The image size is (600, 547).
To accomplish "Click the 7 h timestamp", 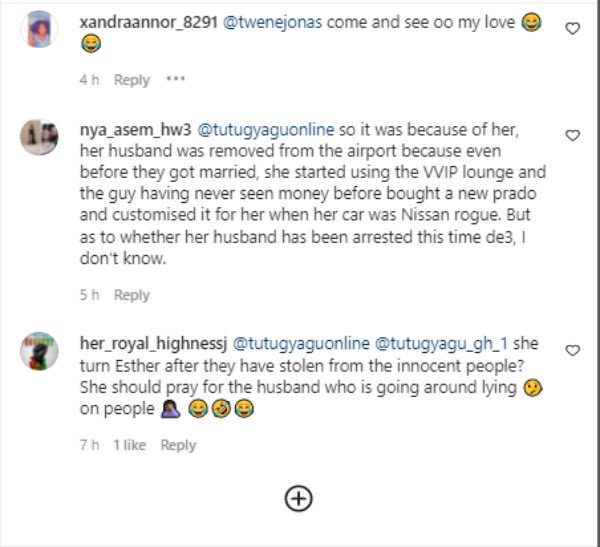I will click(x=90, y=445).
